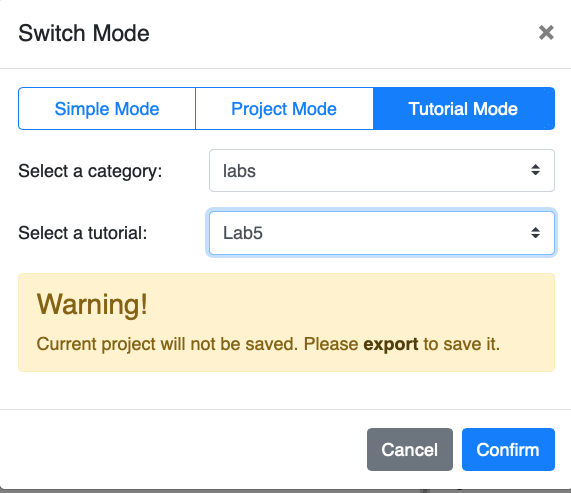Image resolution: width=571 pixels, height=493 pixels.
Task: Select the Project Mode tab
Action: 284,109
